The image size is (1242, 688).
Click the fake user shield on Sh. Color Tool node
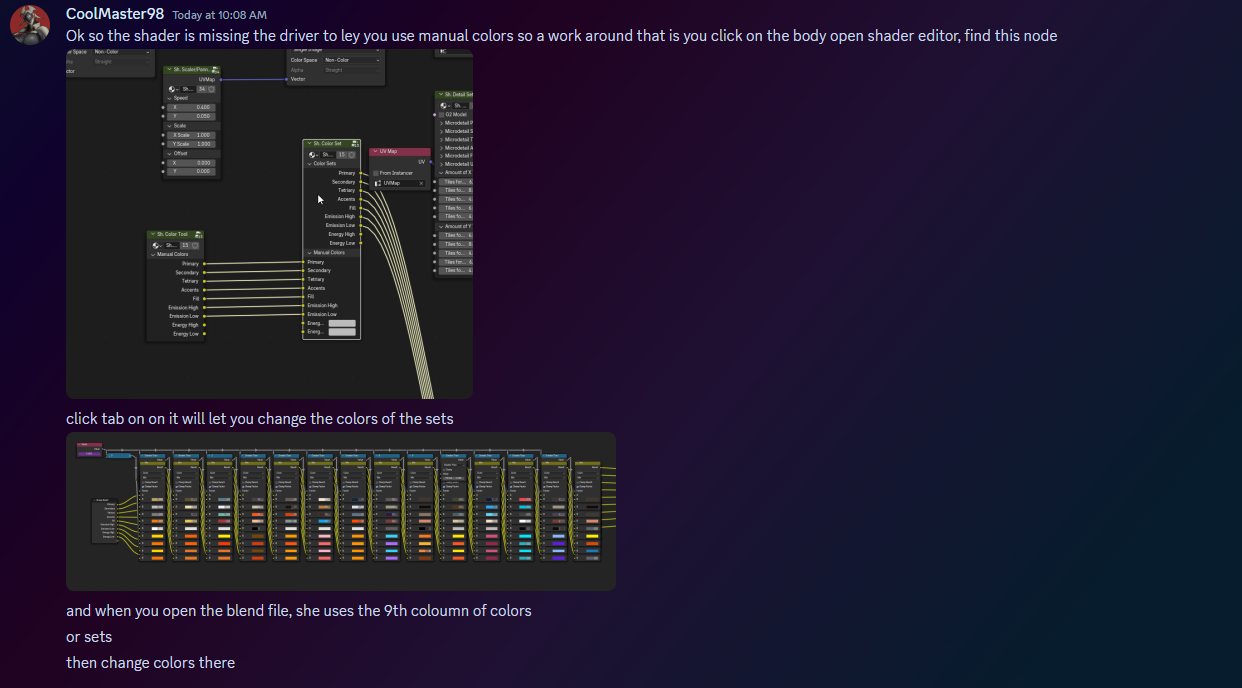tap(195, 245)
